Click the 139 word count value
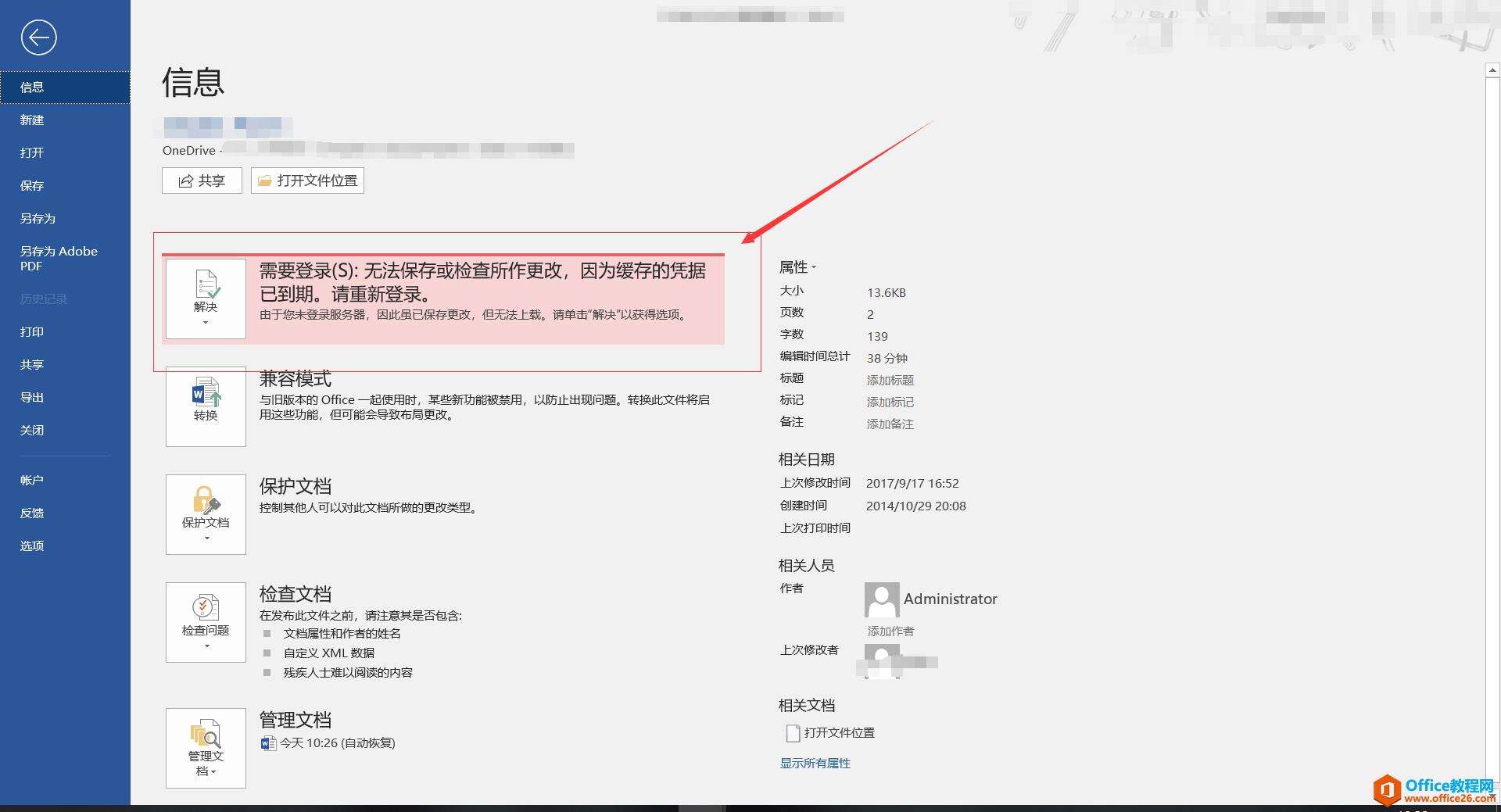The height and width of the screenshot is (812, 1501). pos(877,337)
